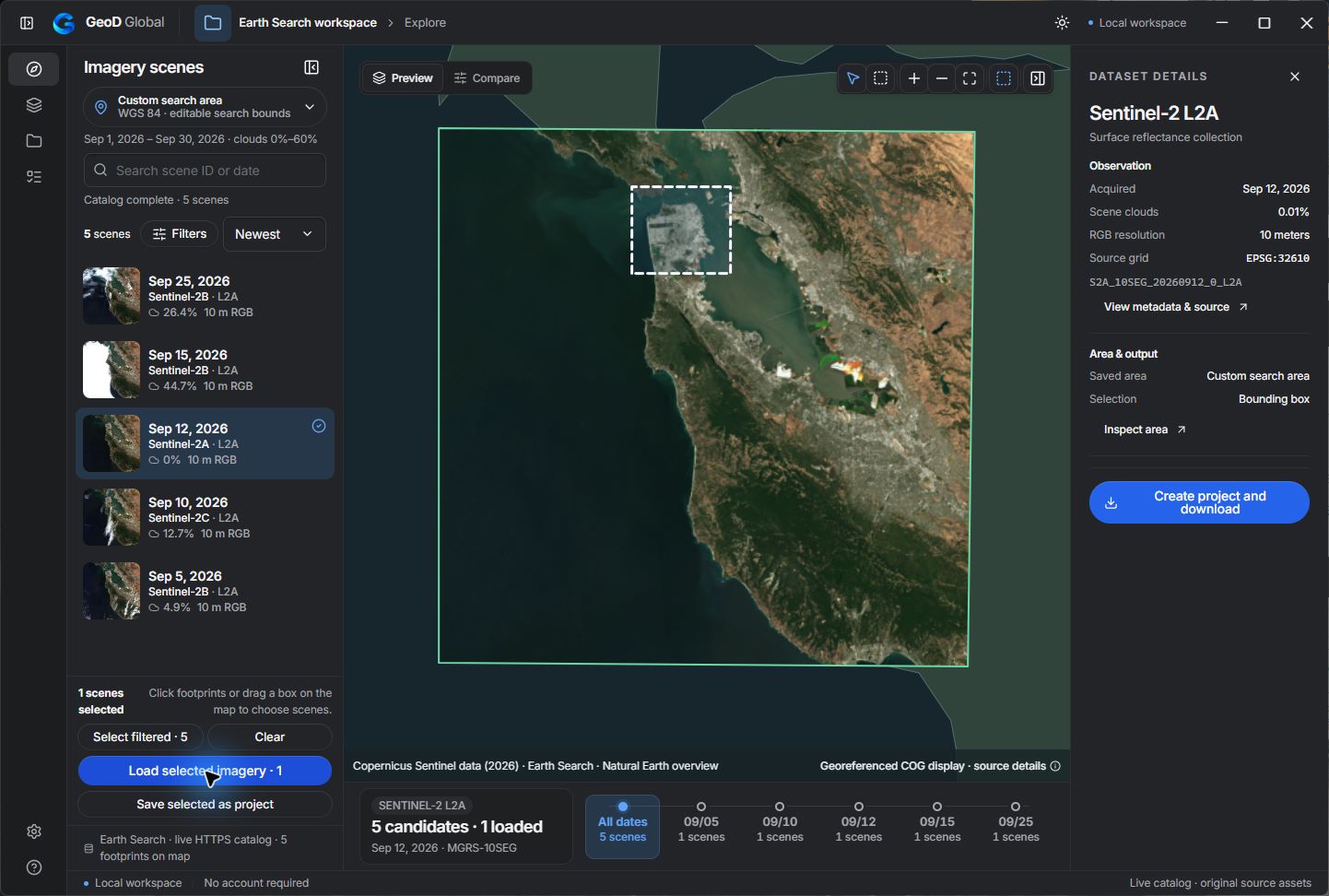The image size is (1329, 896).
Task: Open the Explore compass icon in the sidebar
Action: click(x=34, y=69)
